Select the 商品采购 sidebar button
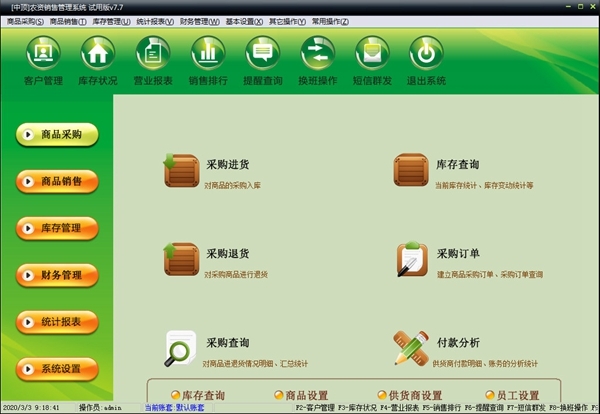600x414 pixels. [x=57, y=134]
